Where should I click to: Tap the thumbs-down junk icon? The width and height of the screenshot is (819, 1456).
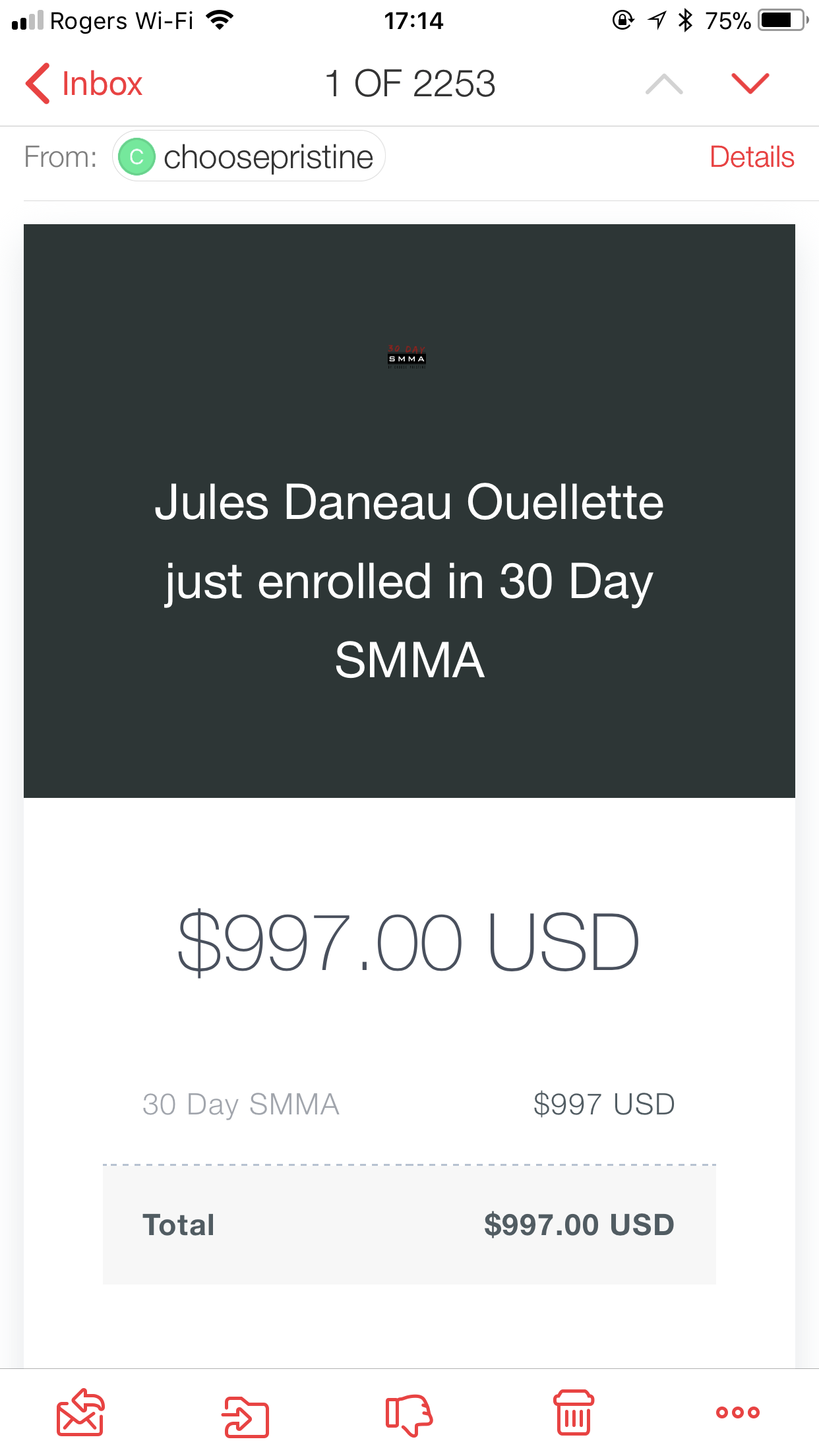408,1414
